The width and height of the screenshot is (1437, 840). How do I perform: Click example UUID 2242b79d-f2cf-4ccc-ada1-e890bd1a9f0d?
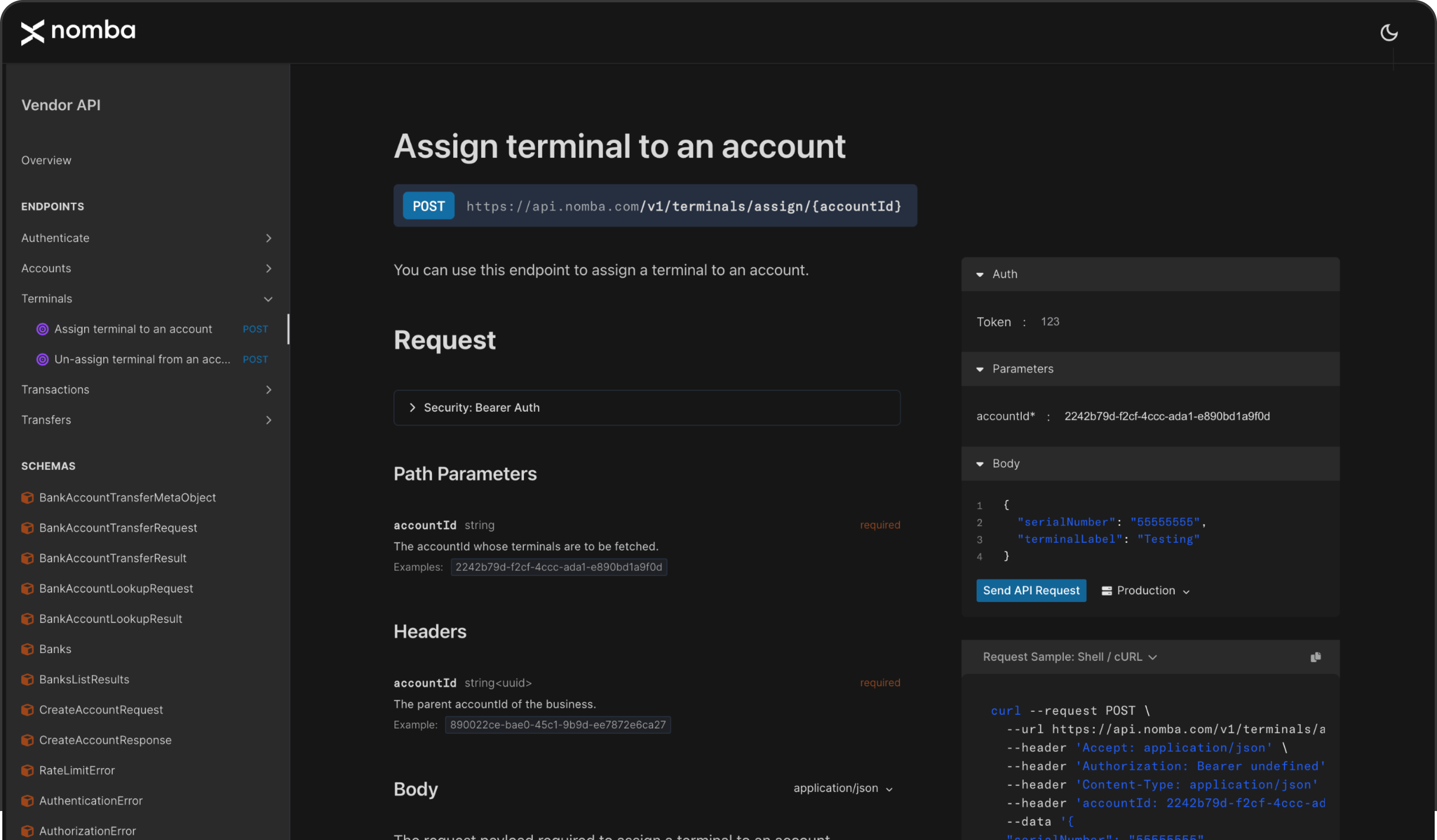coord(558,567)
